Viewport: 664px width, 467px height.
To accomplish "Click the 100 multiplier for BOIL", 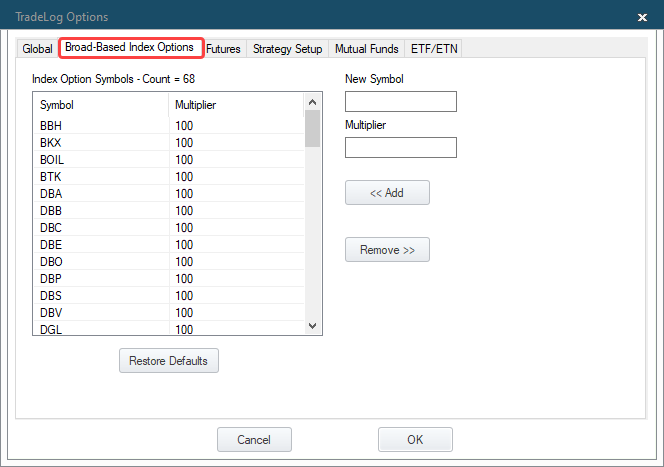I will (184, 160).
